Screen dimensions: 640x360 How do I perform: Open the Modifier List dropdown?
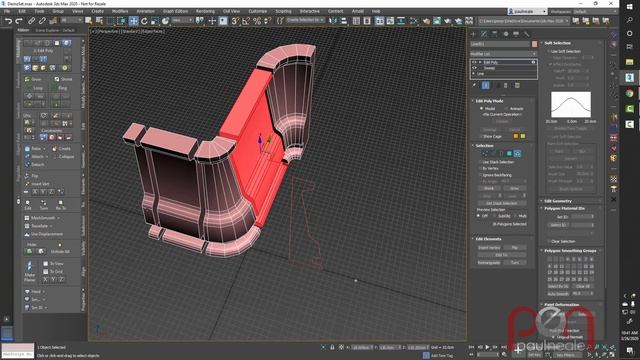click(x=503, y=54)
